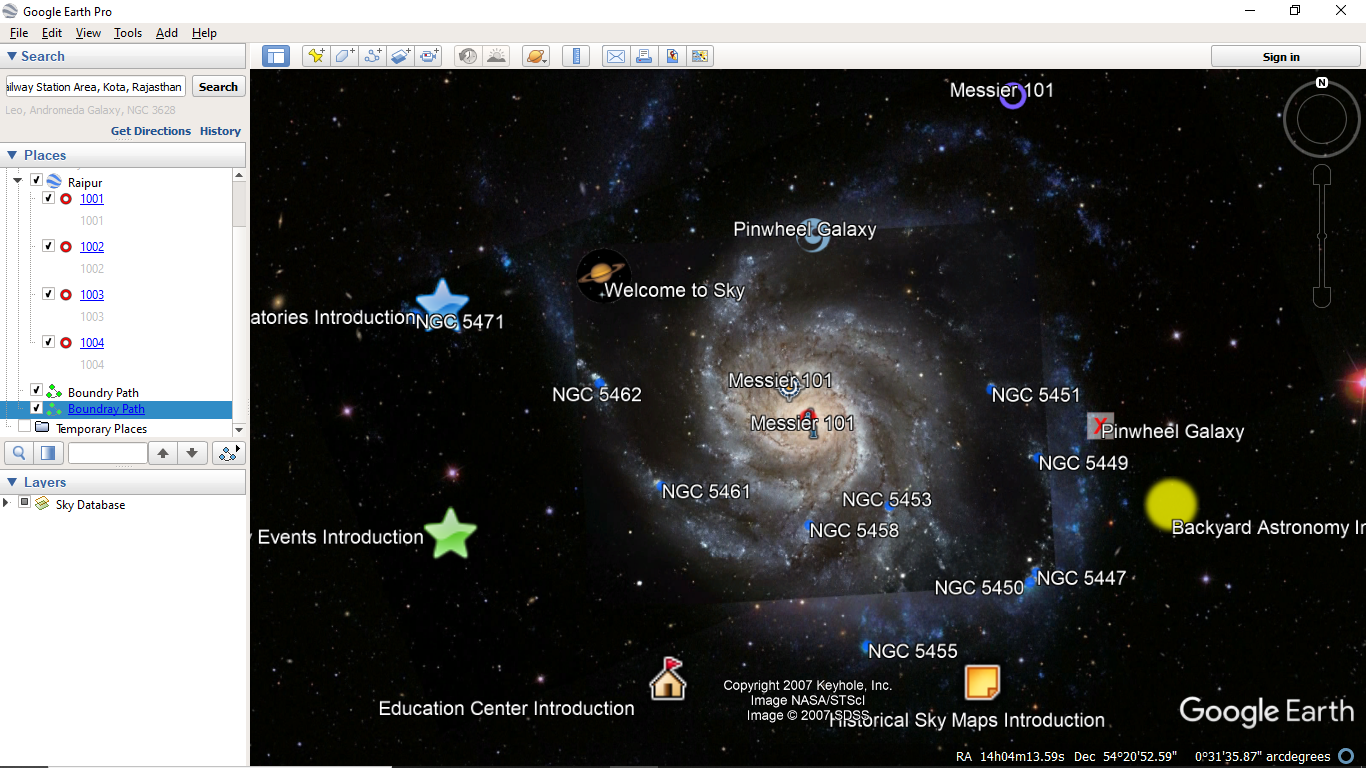This screenshot has width=1366, height=768.
Task: Click the Email envelope icon in toolbar
Action: pos(616,56)
